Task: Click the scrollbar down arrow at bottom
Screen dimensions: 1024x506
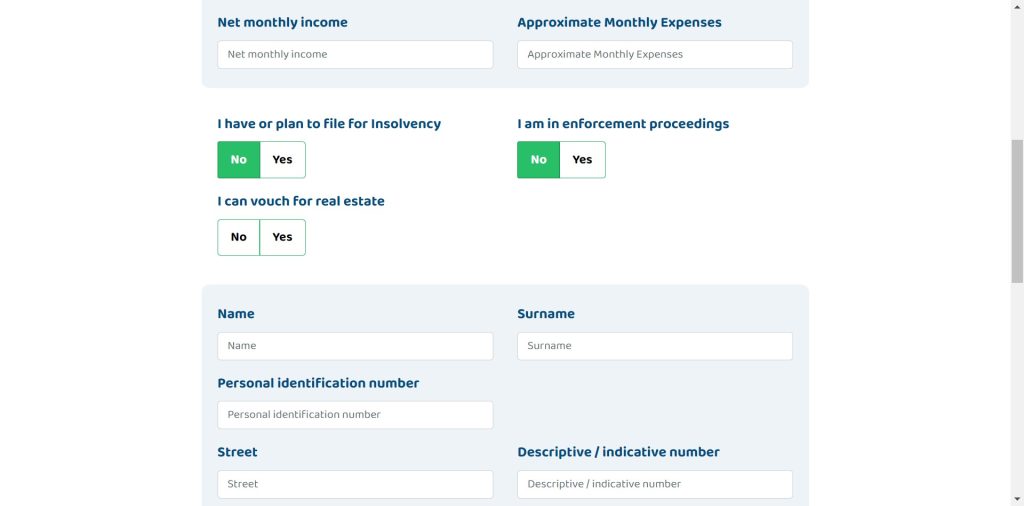Action: pyautogui.click(x=1017, y=500)
